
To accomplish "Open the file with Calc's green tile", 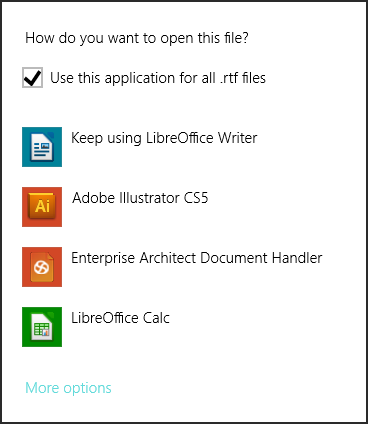I will [x=42, y=327].
